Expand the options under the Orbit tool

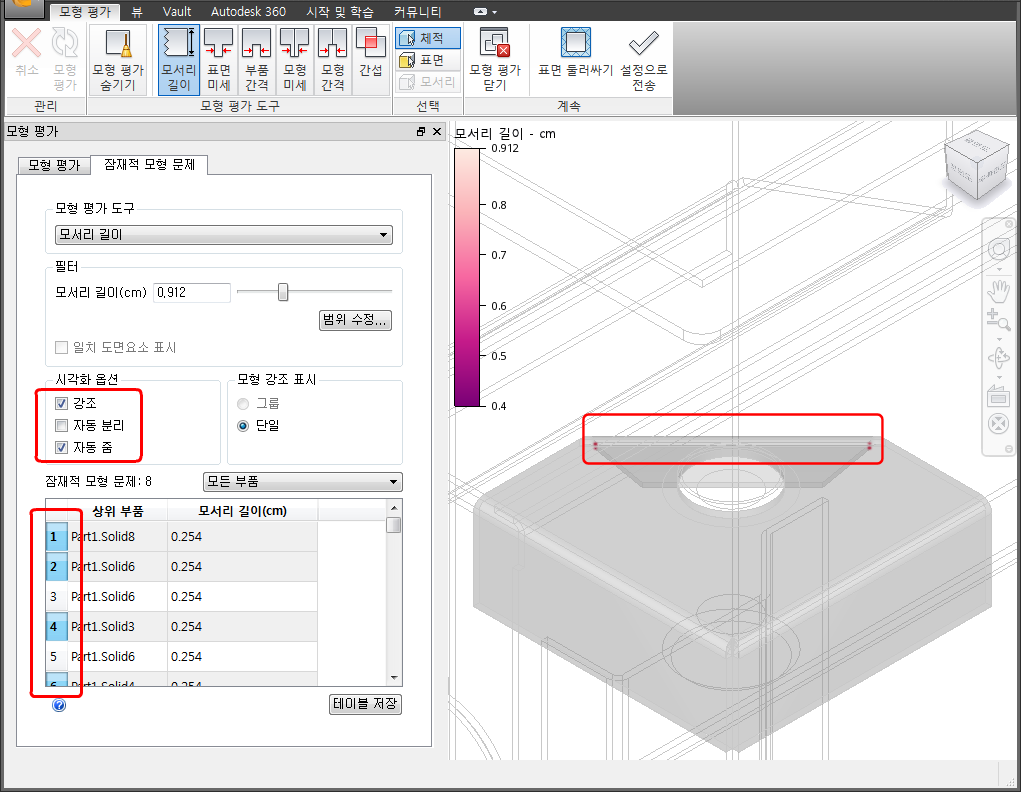click(1000, 376)
